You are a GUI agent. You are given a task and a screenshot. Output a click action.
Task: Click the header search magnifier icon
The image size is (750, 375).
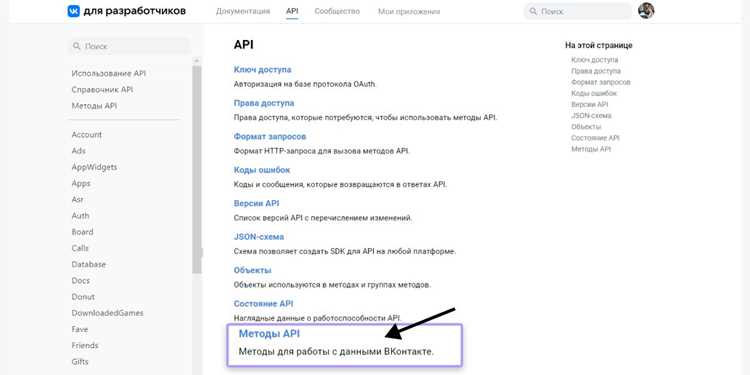(533, 11)
